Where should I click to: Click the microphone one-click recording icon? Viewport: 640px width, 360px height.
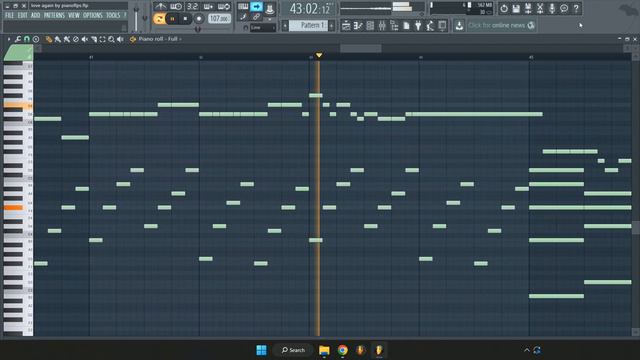tap(552, 8)
